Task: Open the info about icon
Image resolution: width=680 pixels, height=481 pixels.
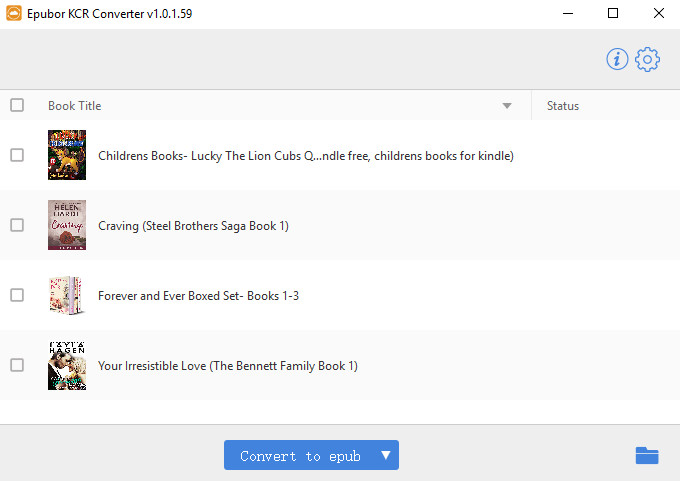Action: [617, 59]
